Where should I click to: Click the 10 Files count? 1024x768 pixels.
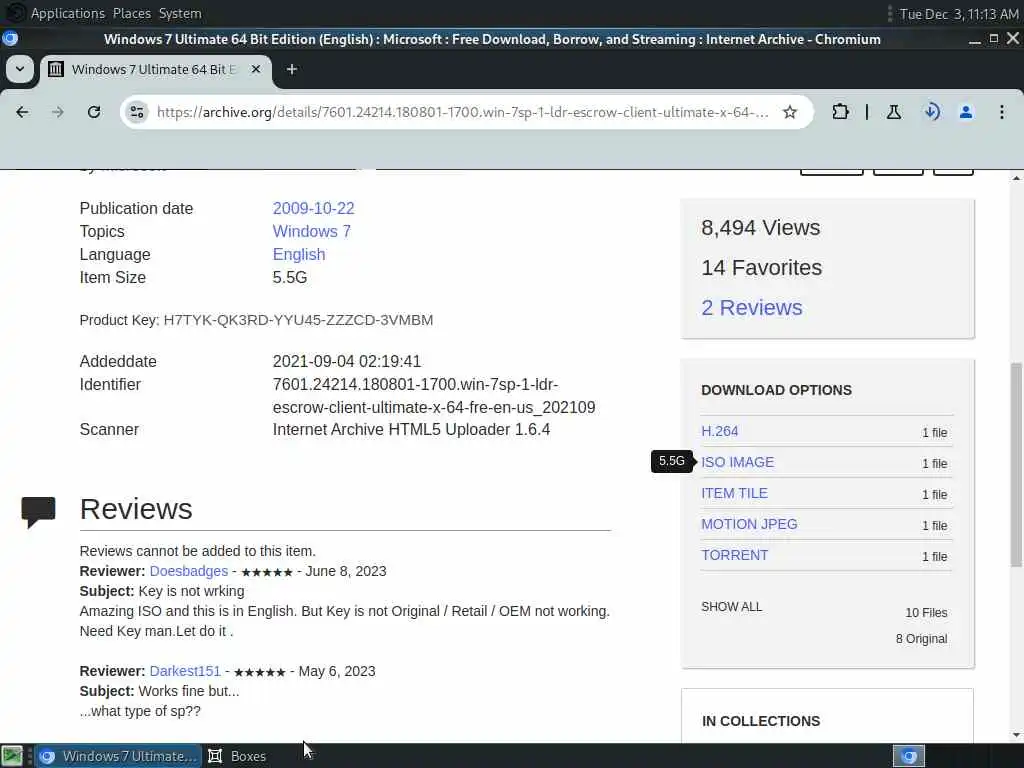click(x=926, y=613)
